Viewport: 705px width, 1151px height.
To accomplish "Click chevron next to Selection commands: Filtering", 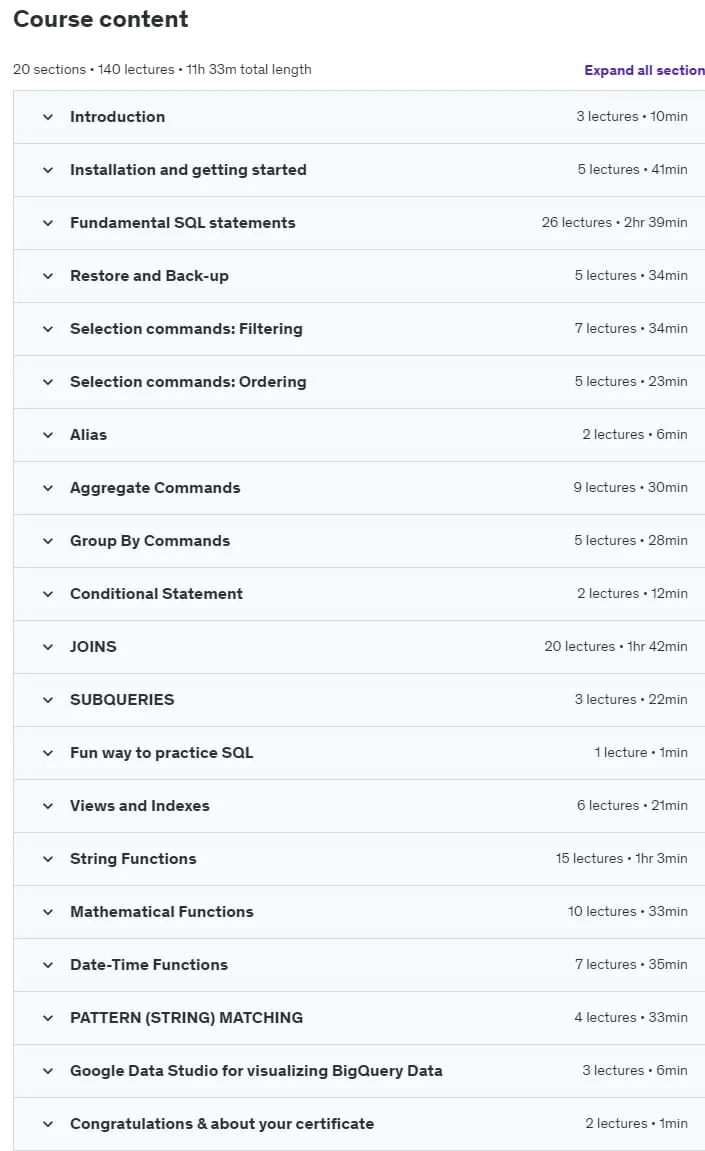I will click(x=48, y=329).
